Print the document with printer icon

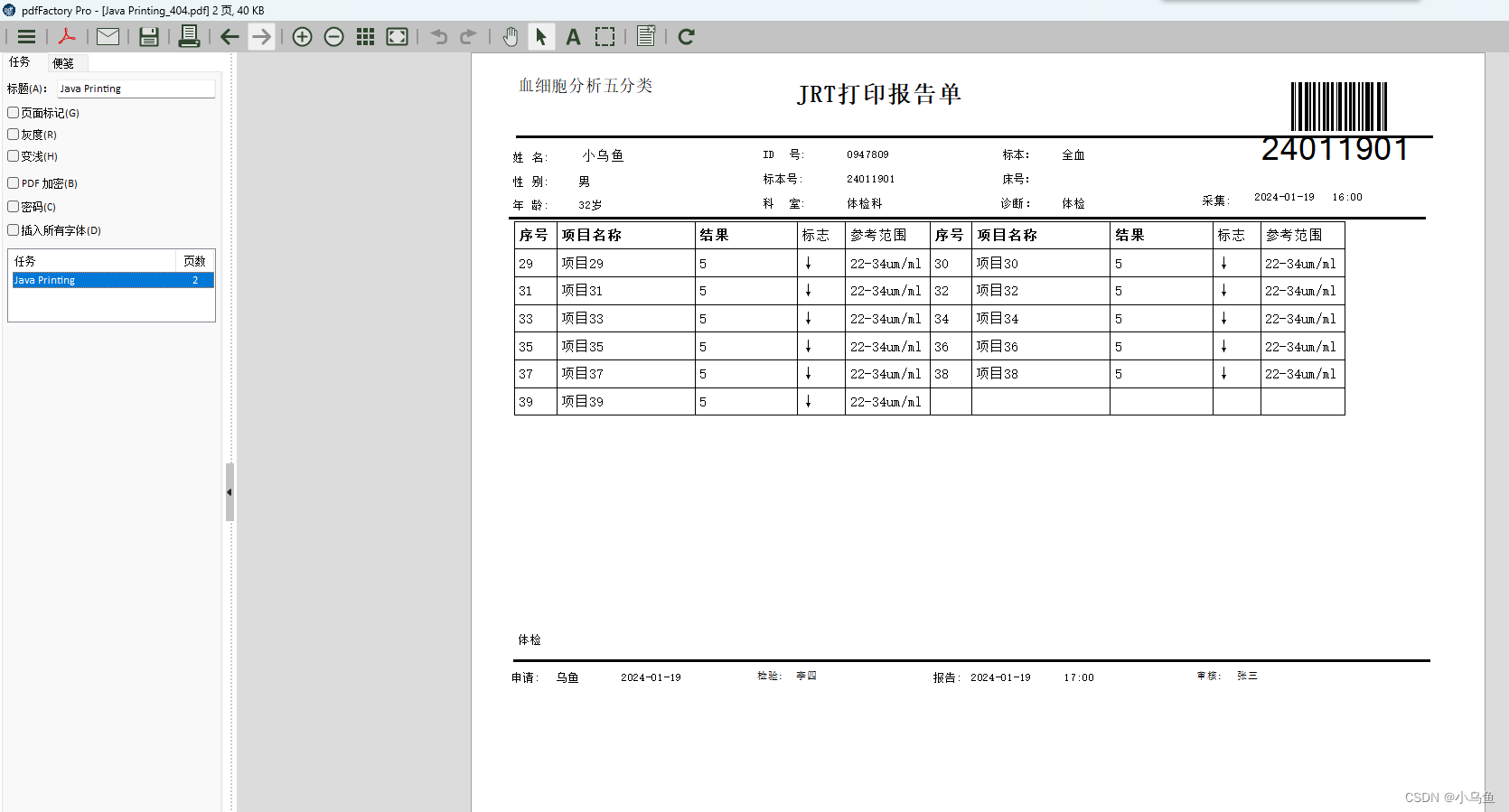pos(189,37)
